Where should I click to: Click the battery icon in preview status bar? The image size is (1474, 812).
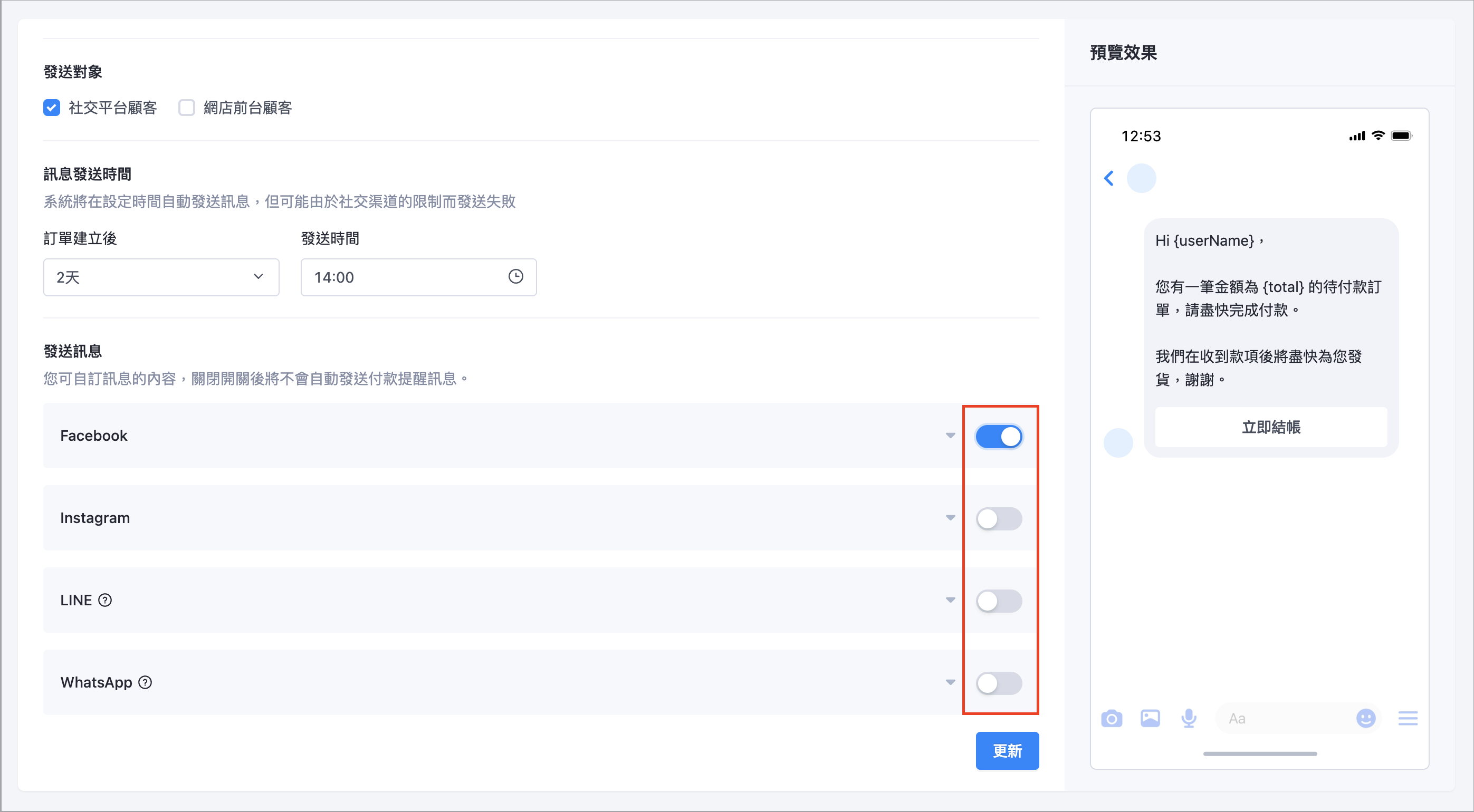pos(1402,136)
